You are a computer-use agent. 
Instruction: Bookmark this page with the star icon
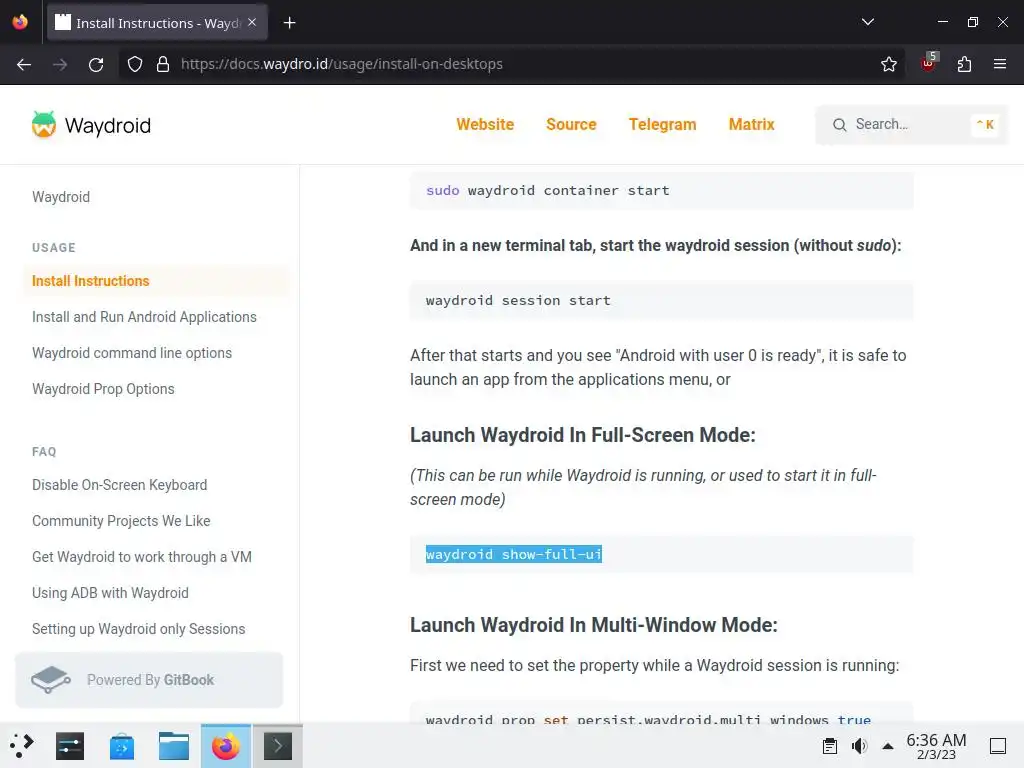[x=888, y=64]
